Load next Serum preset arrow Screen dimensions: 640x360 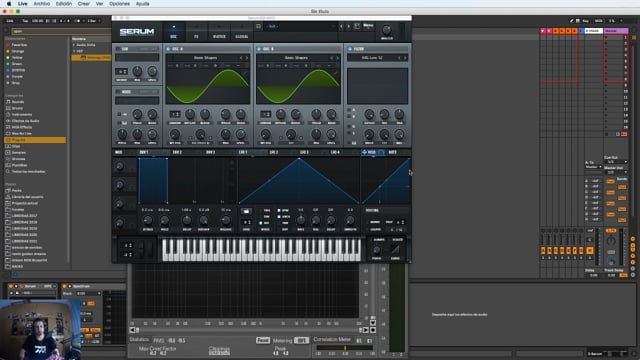pos(349,27)
